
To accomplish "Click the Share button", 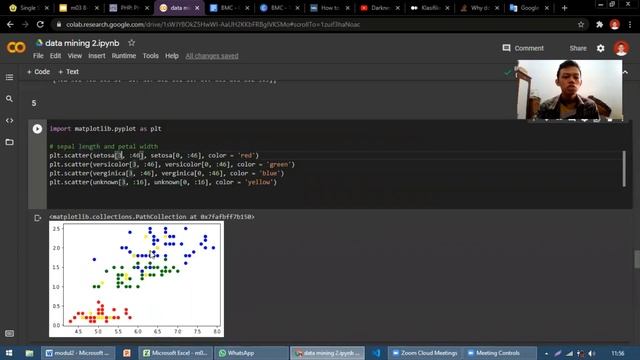I will (x=578, y=48).
